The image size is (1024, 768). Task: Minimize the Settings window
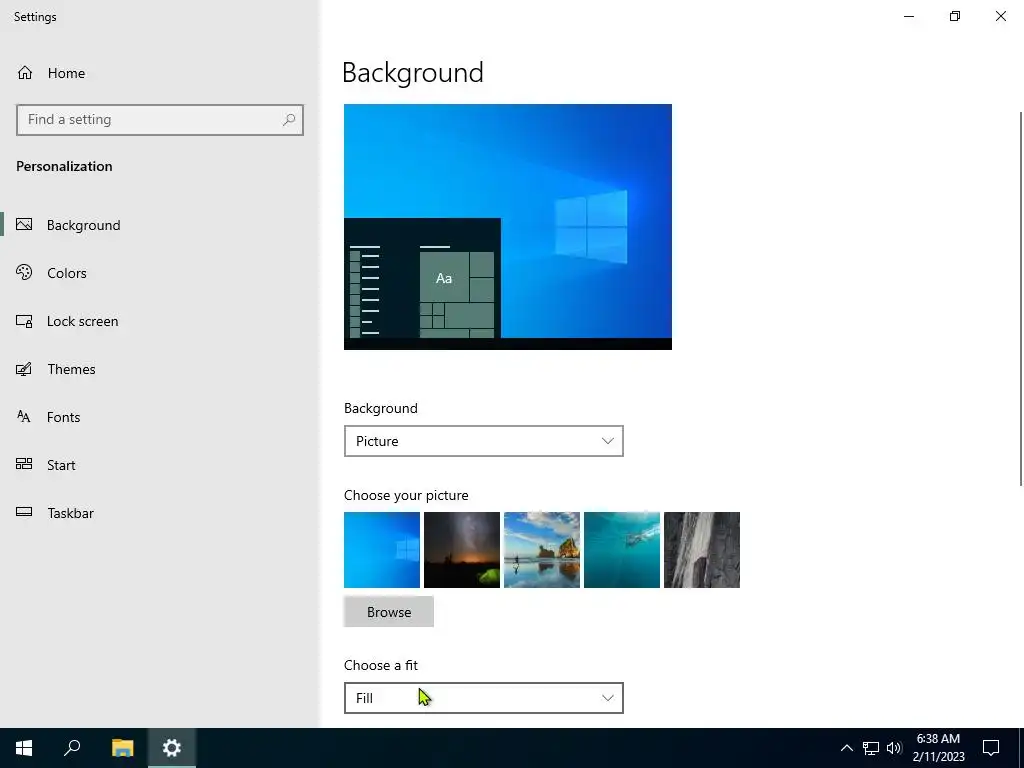tap(909, 16)
